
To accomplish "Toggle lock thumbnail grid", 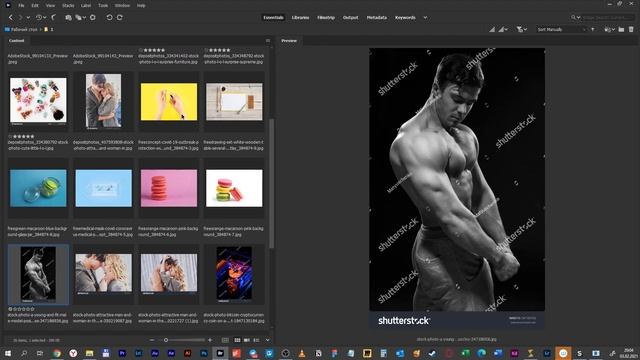I will pos(225,340).
